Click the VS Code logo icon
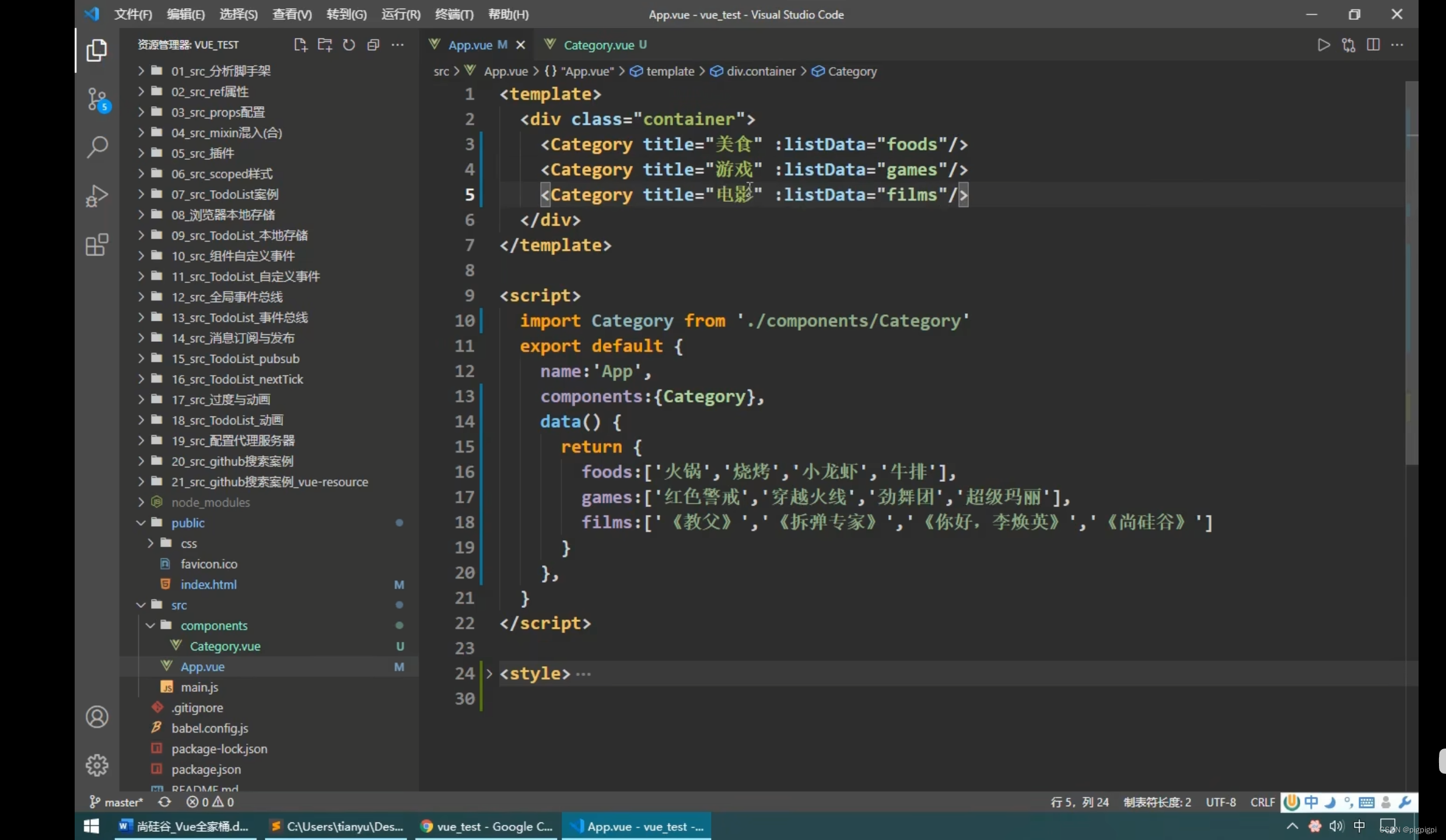The height and width of the screenshot is (840, 1446). coord(92,14)
